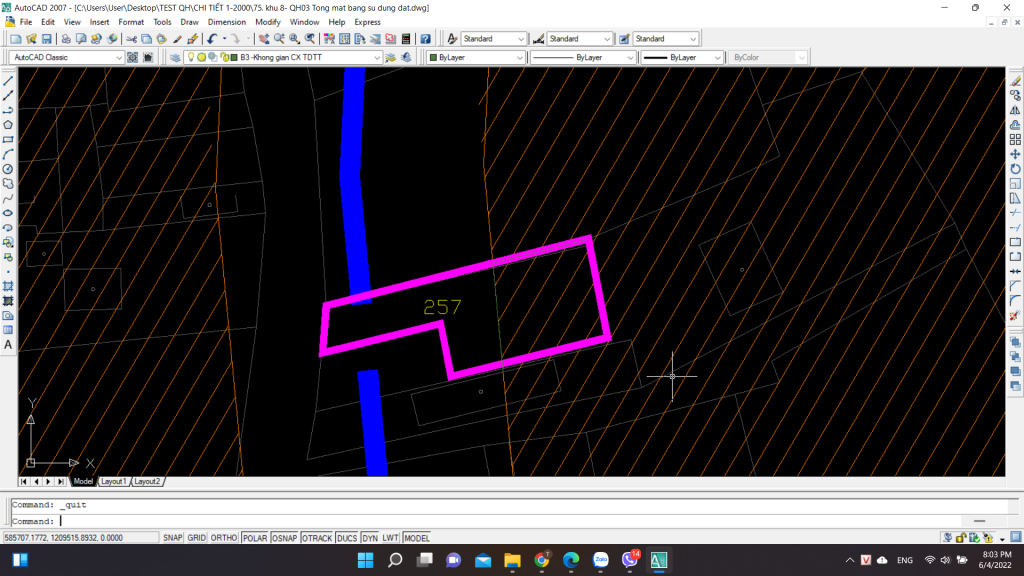Open the ByLayer linetype dropdown
The image size is (1024, 576).
point(582,58)
